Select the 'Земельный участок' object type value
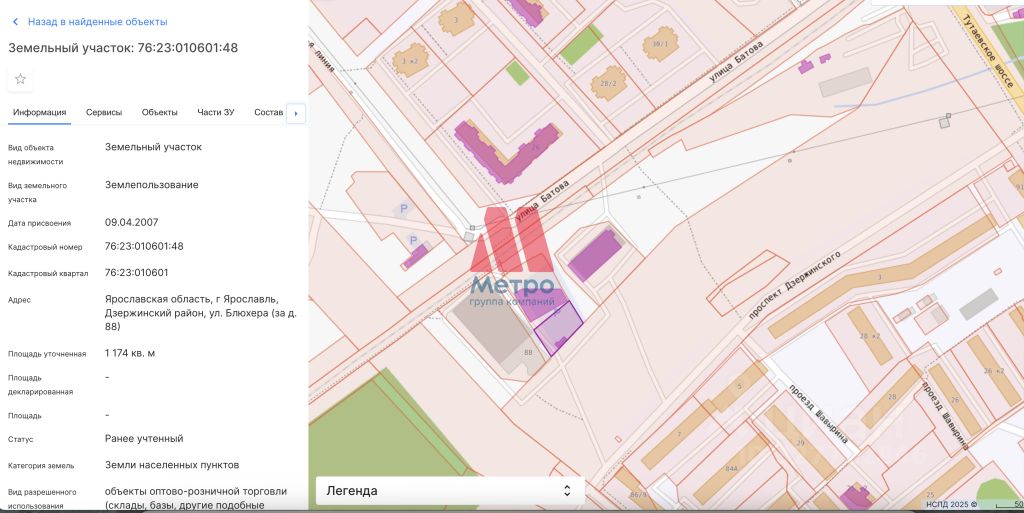This screenshot has width=1024, height=513. [153, 147]
